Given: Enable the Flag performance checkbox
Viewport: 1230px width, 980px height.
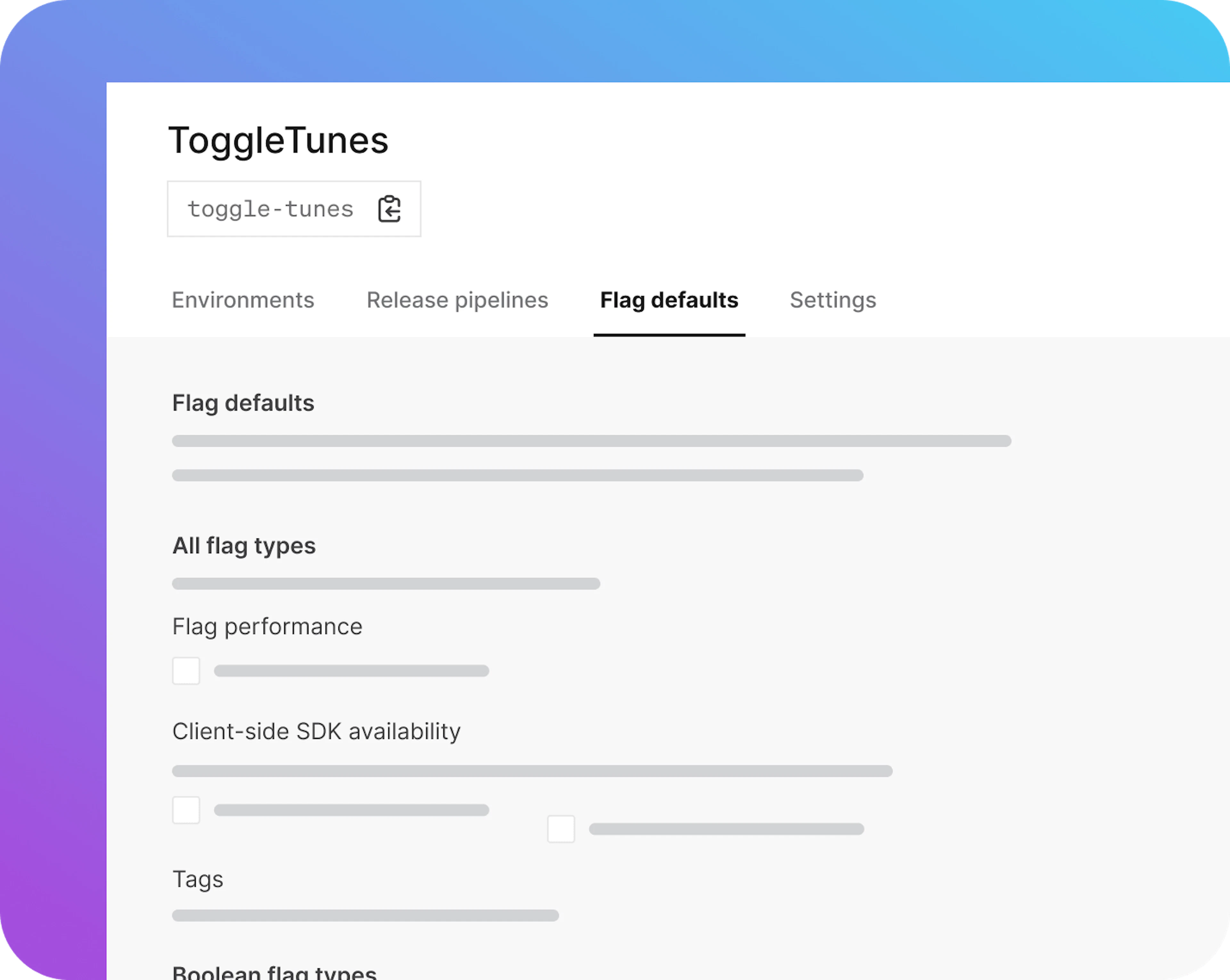Looking at the screenshot, I should (186, 671).
